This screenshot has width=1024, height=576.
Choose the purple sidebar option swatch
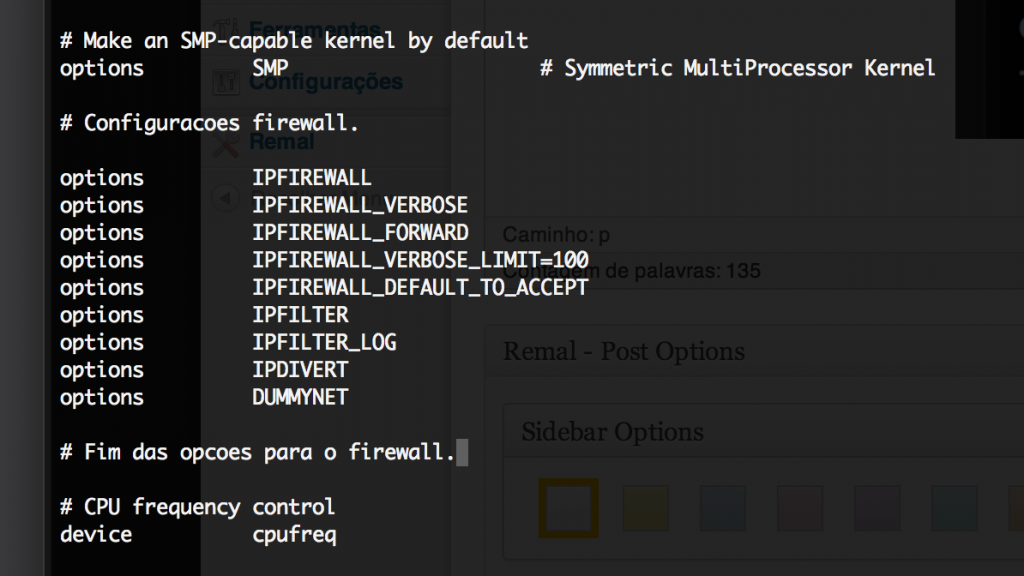point(877,508)
